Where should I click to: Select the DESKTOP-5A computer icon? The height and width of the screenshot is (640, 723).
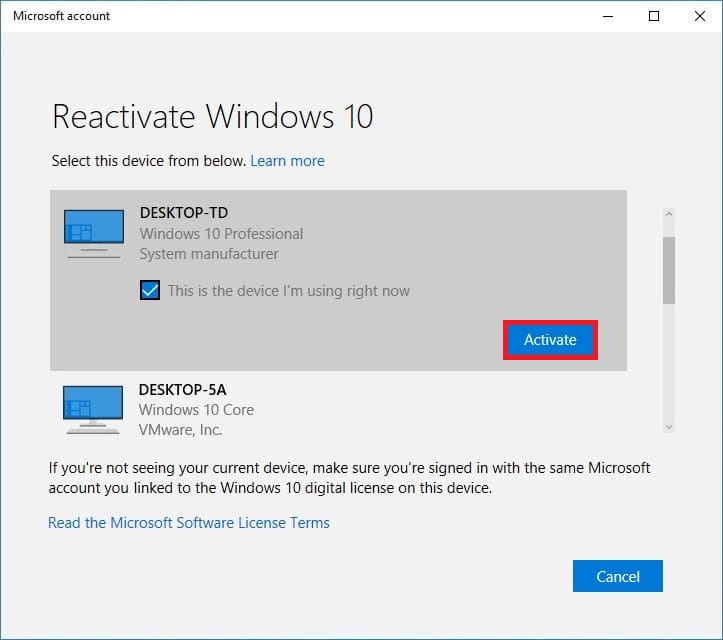point(93,410)
